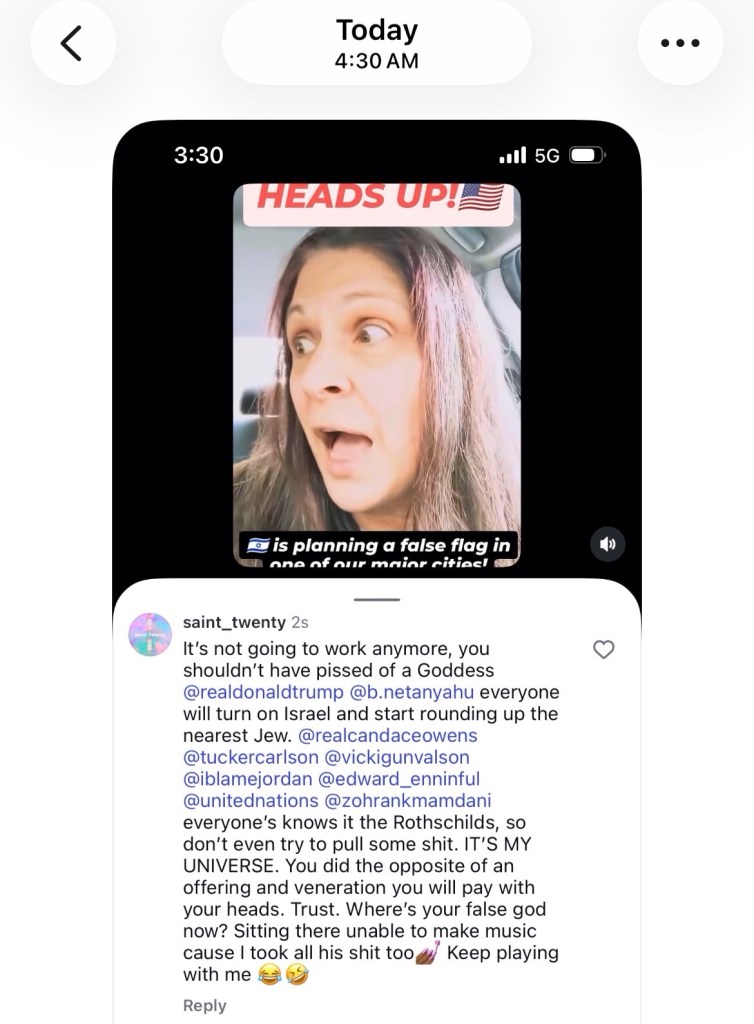Image resolution: width=754 pixels, height=1024 pixels.
Task: Open the @zohrankmamdani mention
Action: (408, 800)
